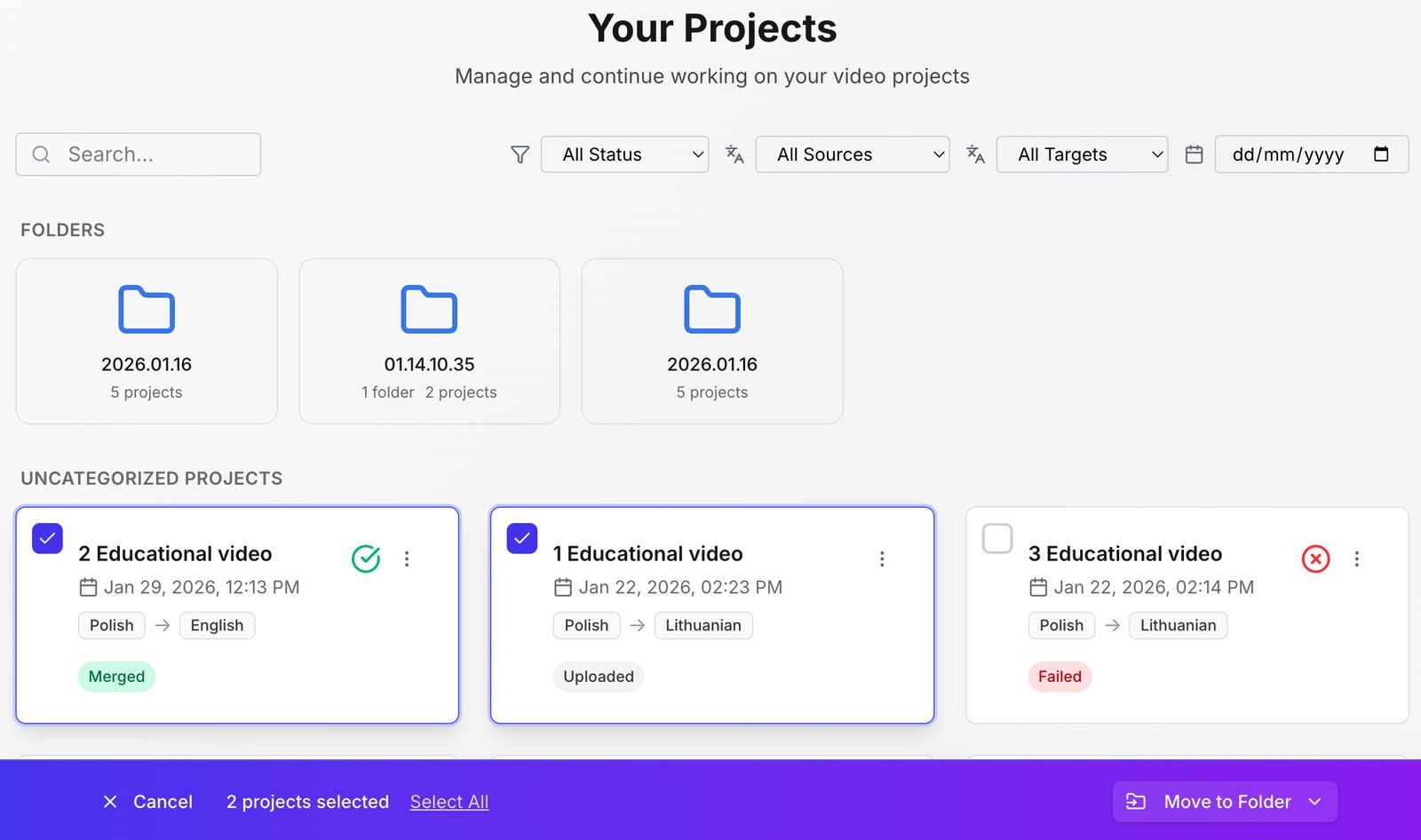
Task: Click the 3 Educational video title
Action: [x=1125, y=553]
